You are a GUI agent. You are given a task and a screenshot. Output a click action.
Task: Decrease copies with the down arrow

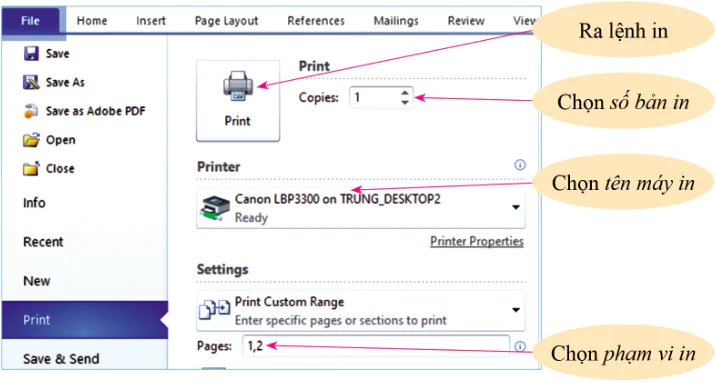tap(405, 102)
